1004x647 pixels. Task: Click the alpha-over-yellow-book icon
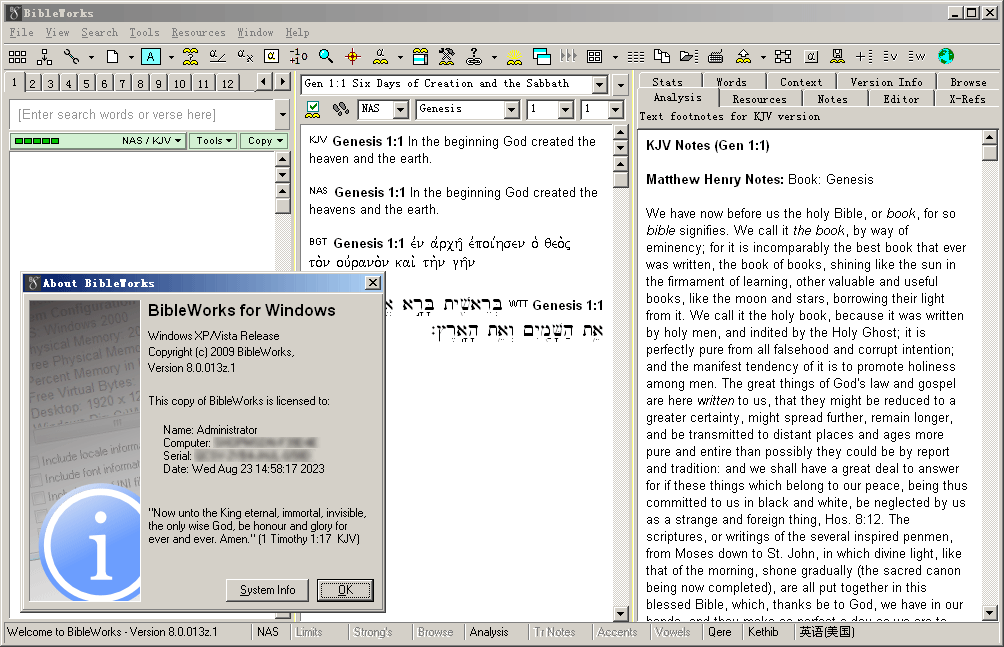coord(380,57)
